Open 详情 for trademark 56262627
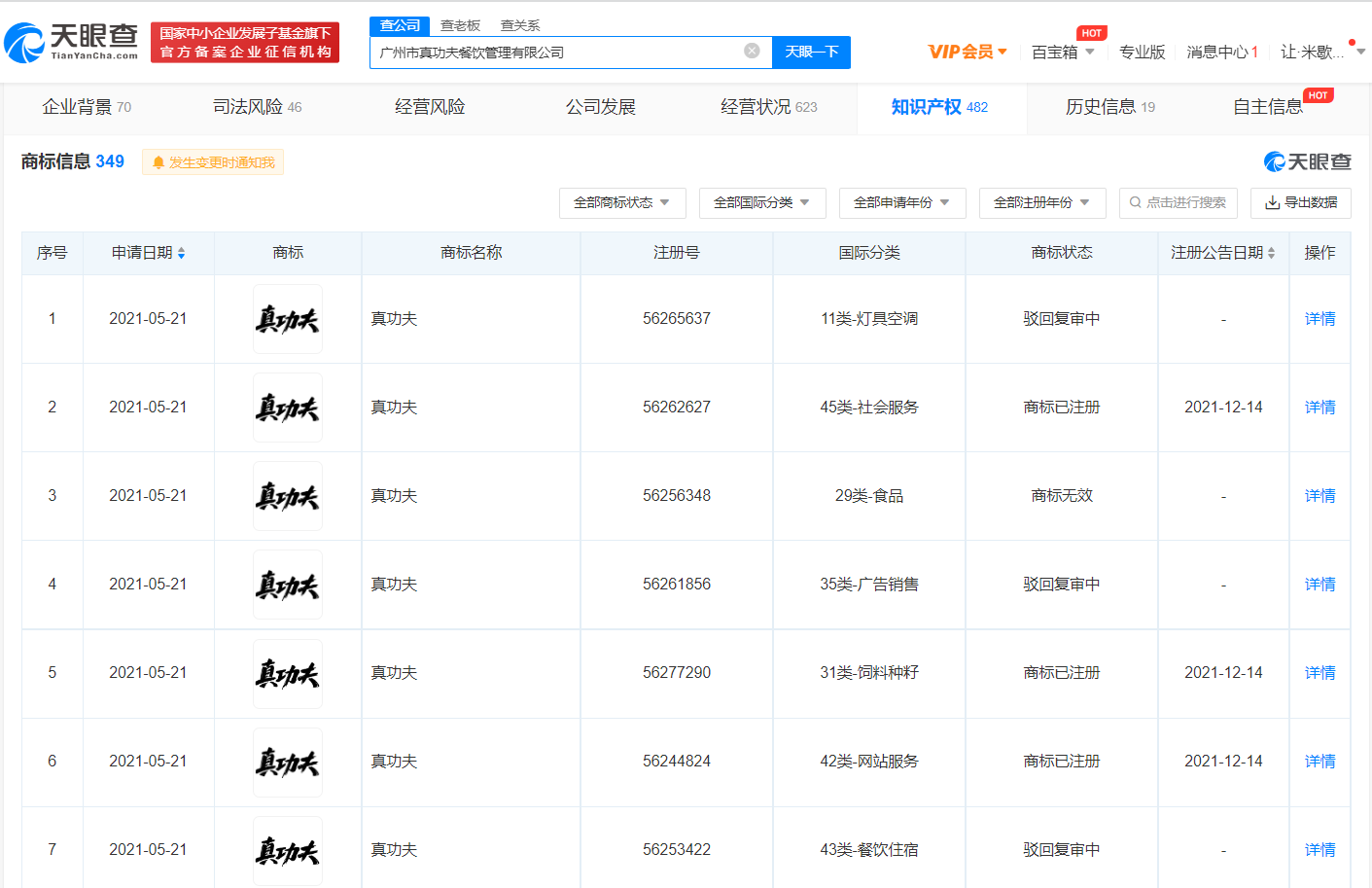The width and height of the screenshot is (1372, 888). click(x=1320, y=408)
